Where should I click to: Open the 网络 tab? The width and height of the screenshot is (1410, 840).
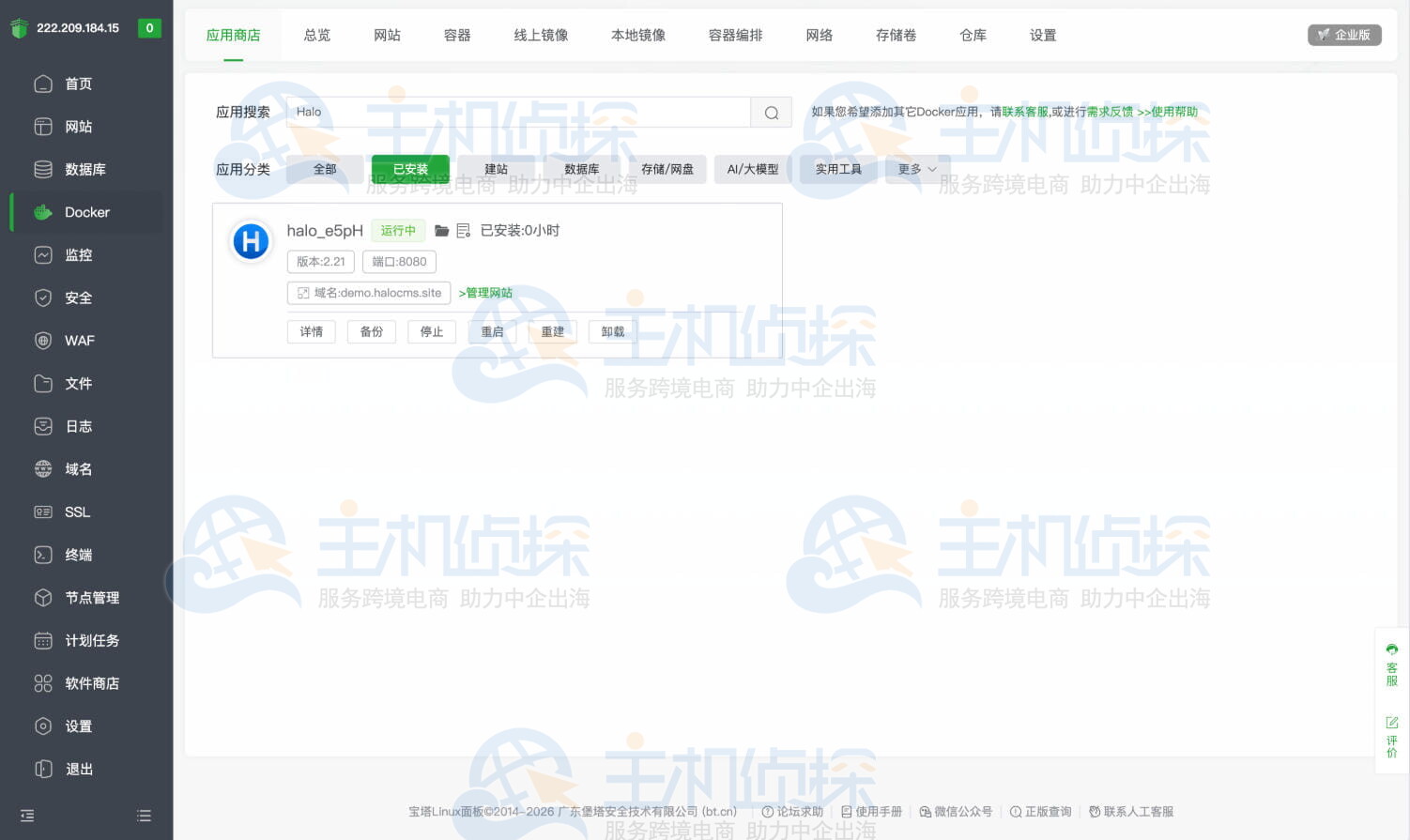point(820,35)
